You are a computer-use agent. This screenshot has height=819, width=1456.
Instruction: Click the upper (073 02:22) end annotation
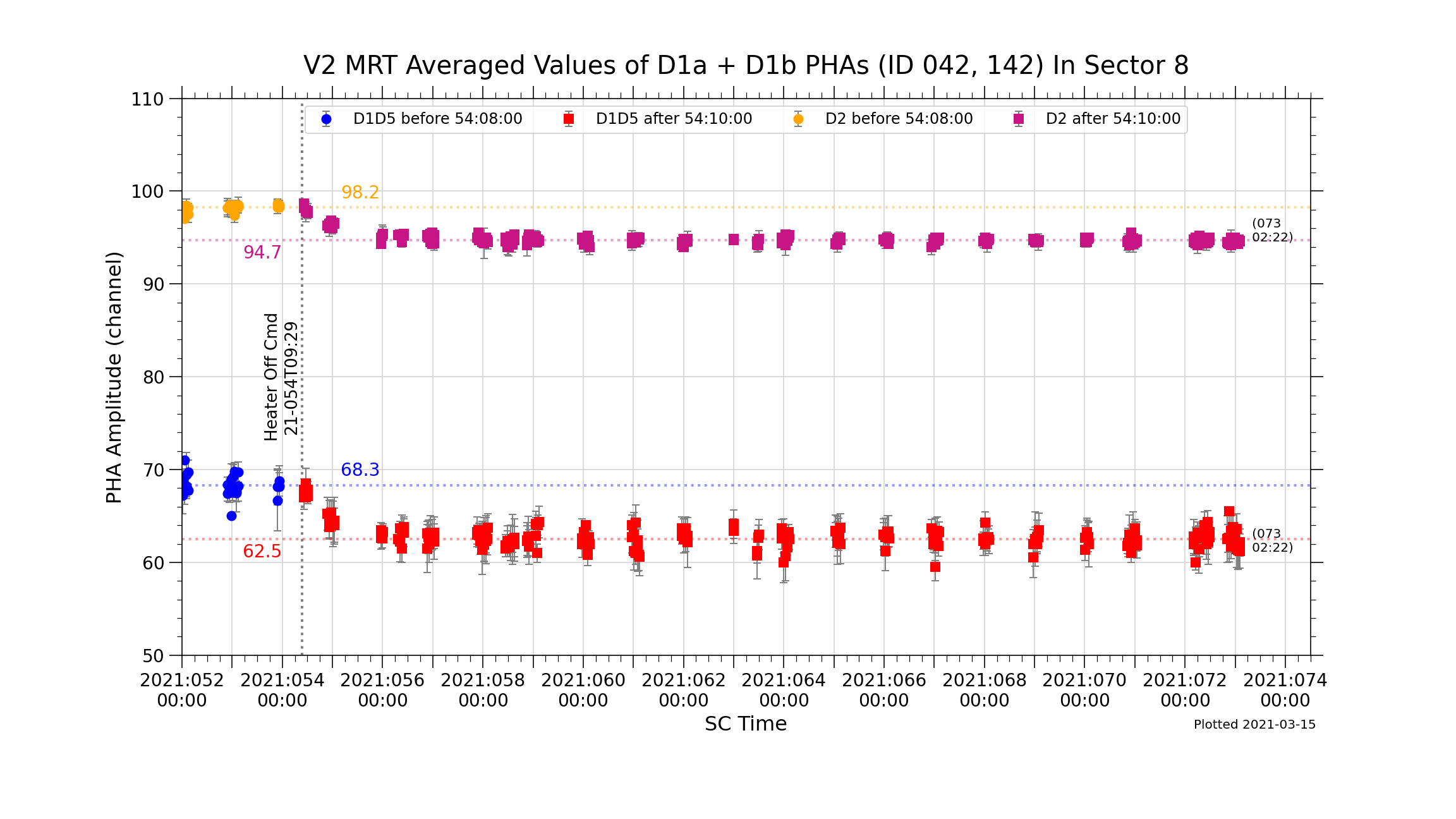[x=1272, y=231]
